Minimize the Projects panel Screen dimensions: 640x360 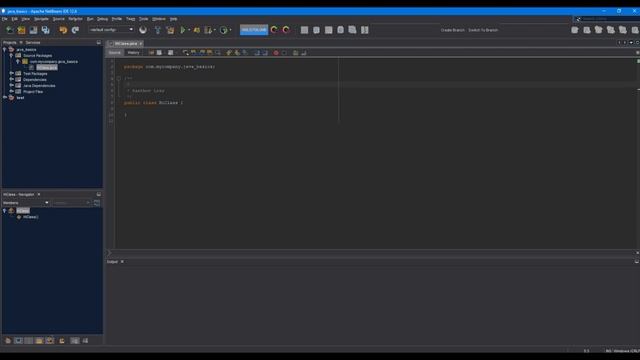[x=98, y=42]
